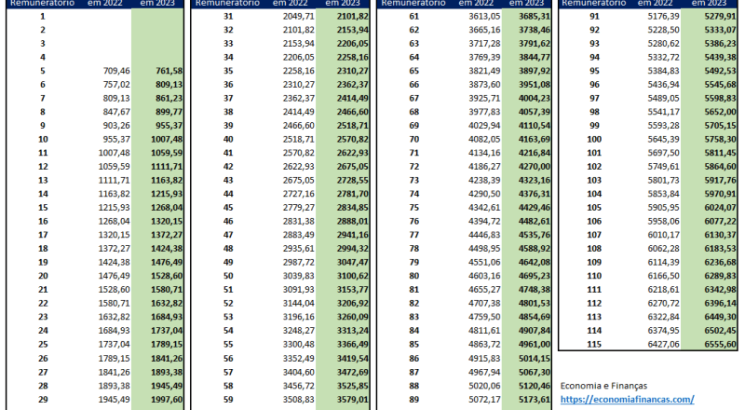
Task: Select the cell with 5652,00
Action: pyautogui.click(x=714, y=112)
